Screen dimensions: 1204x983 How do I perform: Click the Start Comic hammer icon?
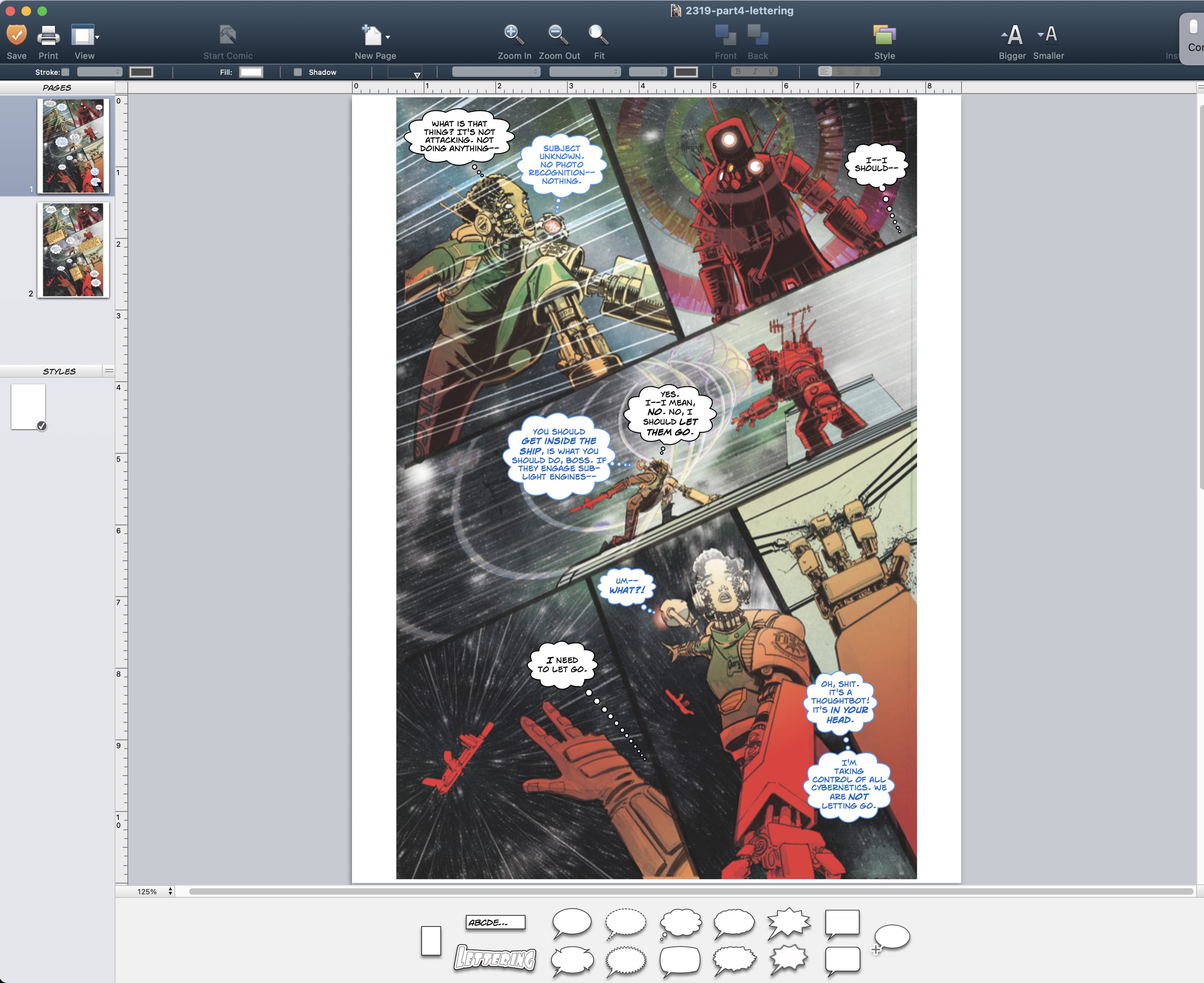227,35
